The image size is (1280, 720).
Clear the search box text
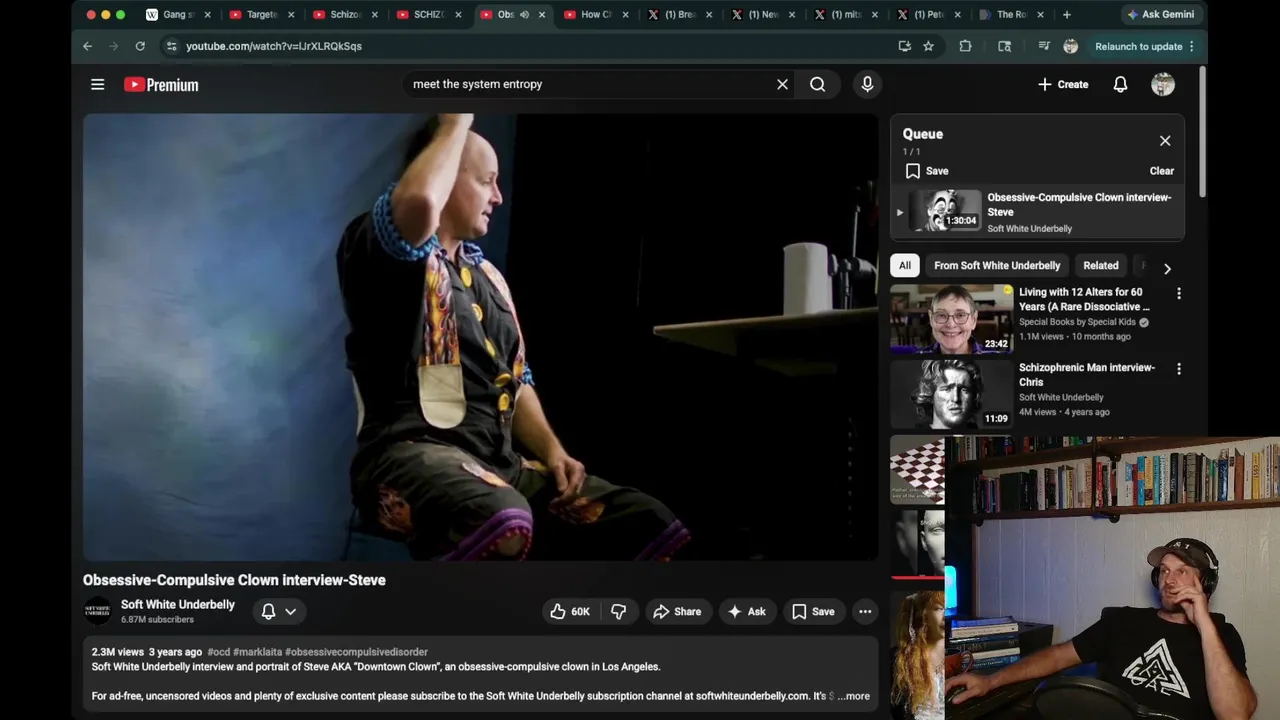(782, 85)
